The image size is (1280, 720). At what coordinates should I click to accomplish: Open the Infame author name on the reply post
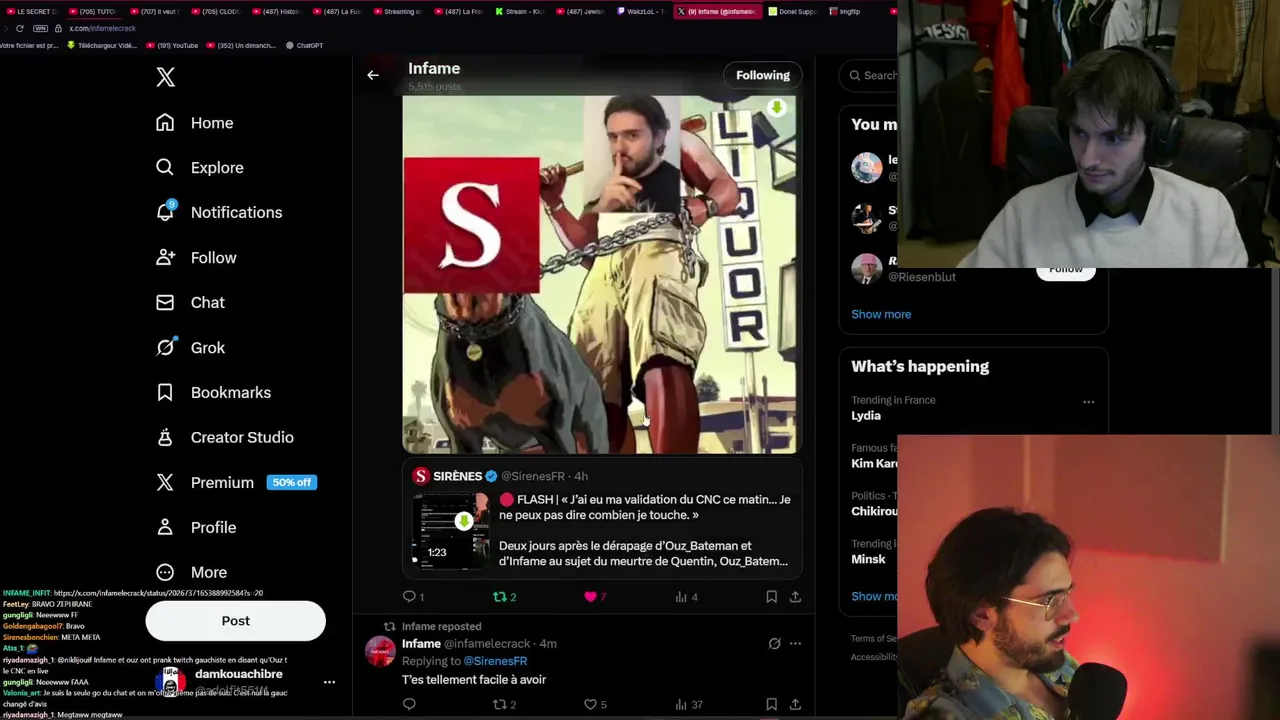point(421,644)
